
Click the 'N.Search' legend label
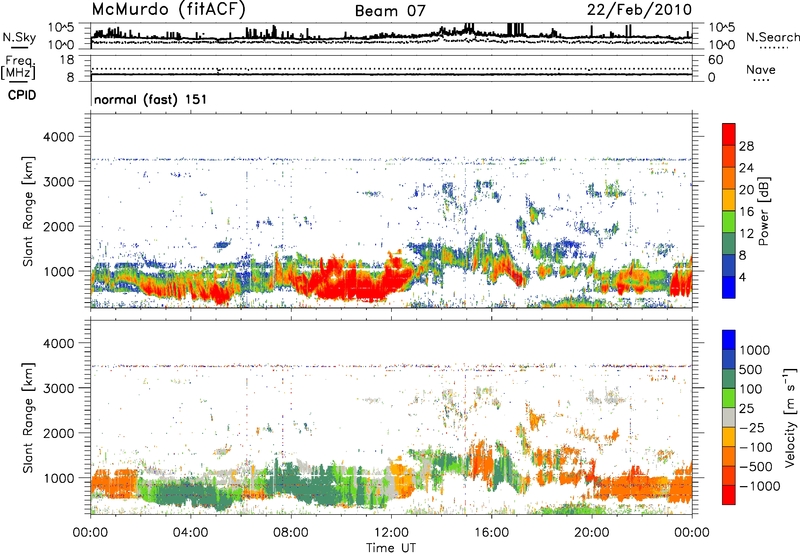[x=772, y=37]
